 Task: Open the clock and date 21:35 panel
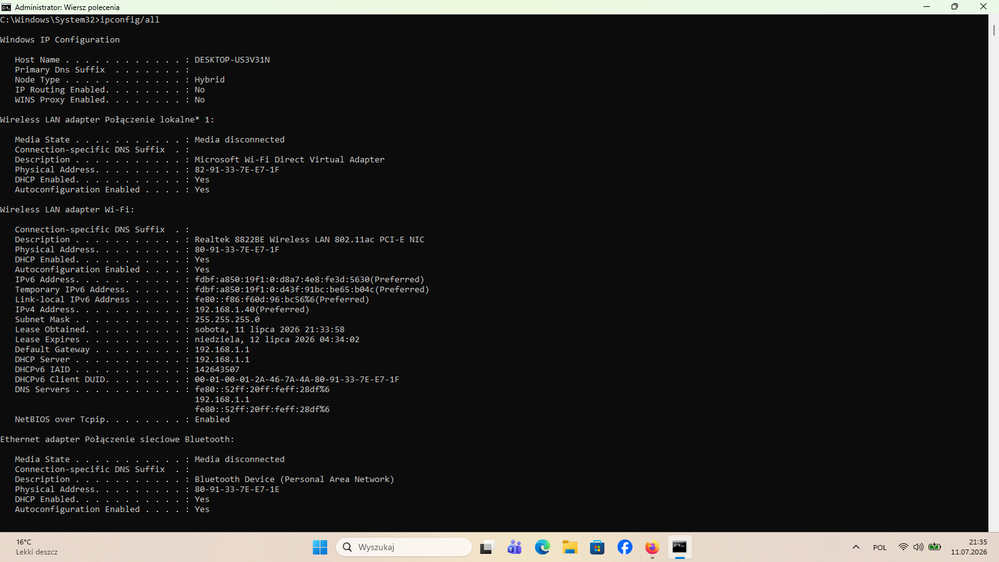tap(968, 547)
